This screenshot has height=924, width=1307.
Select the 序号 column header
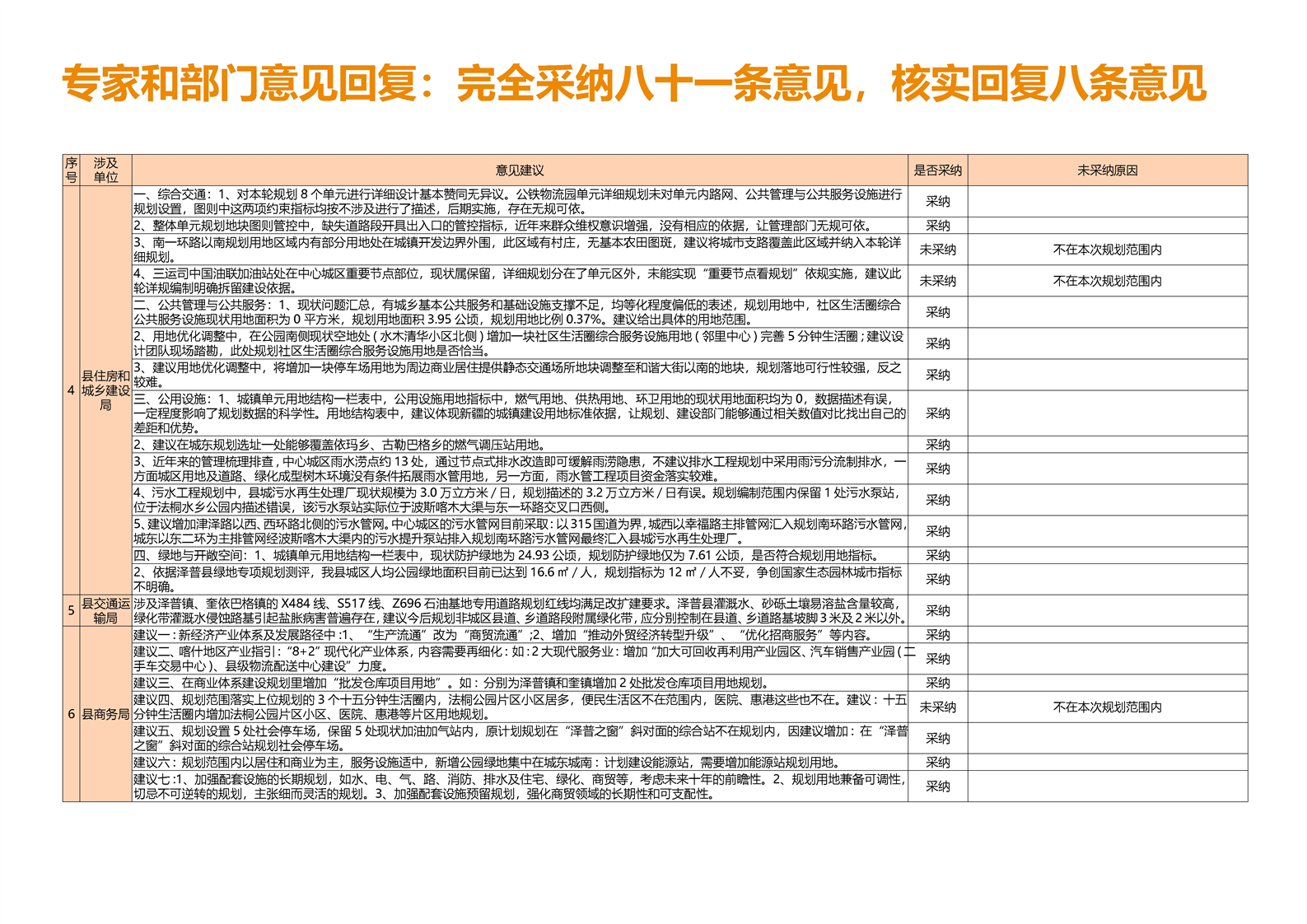click(71, 170)
